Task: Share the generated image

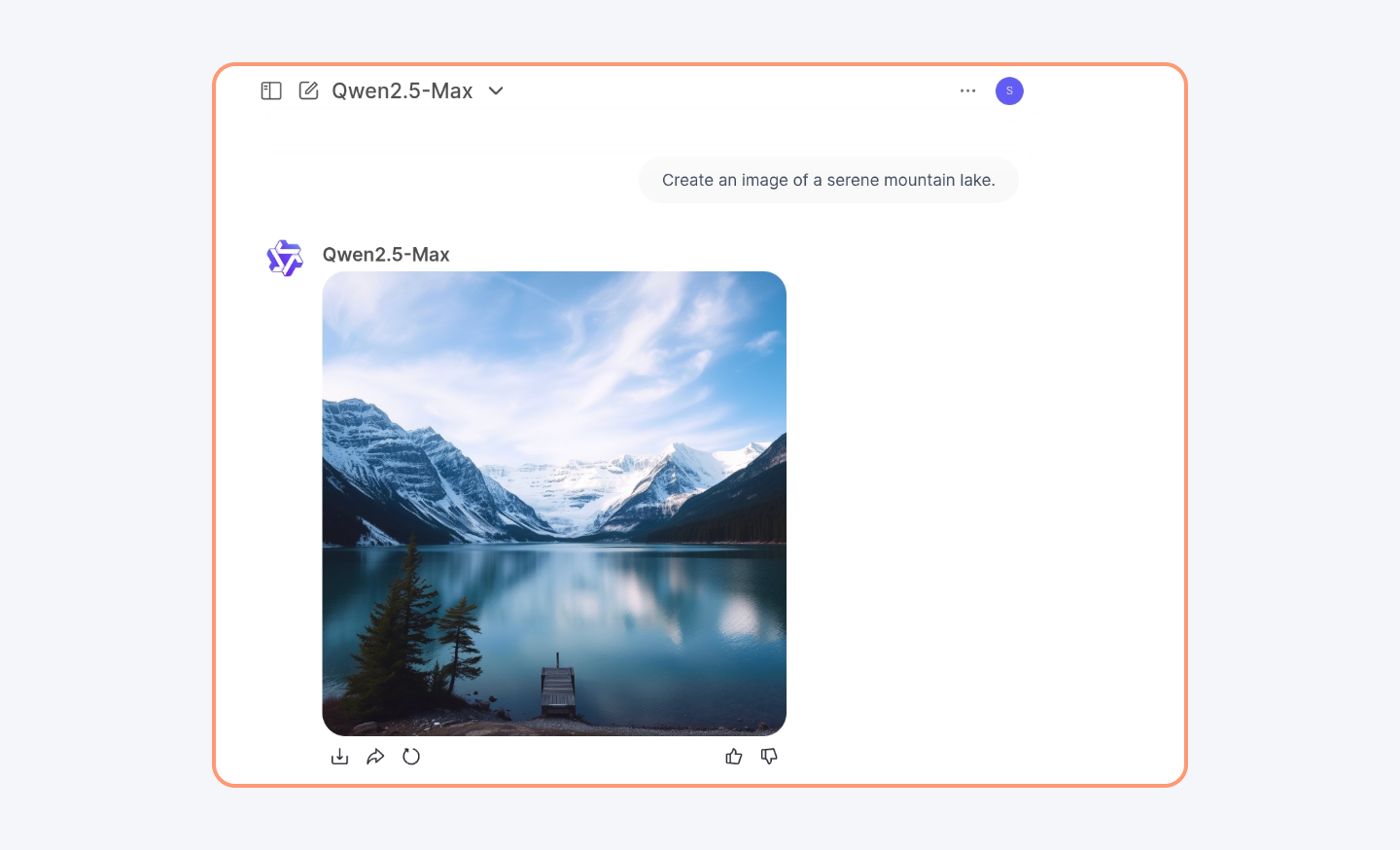Action: coord(375,757)
